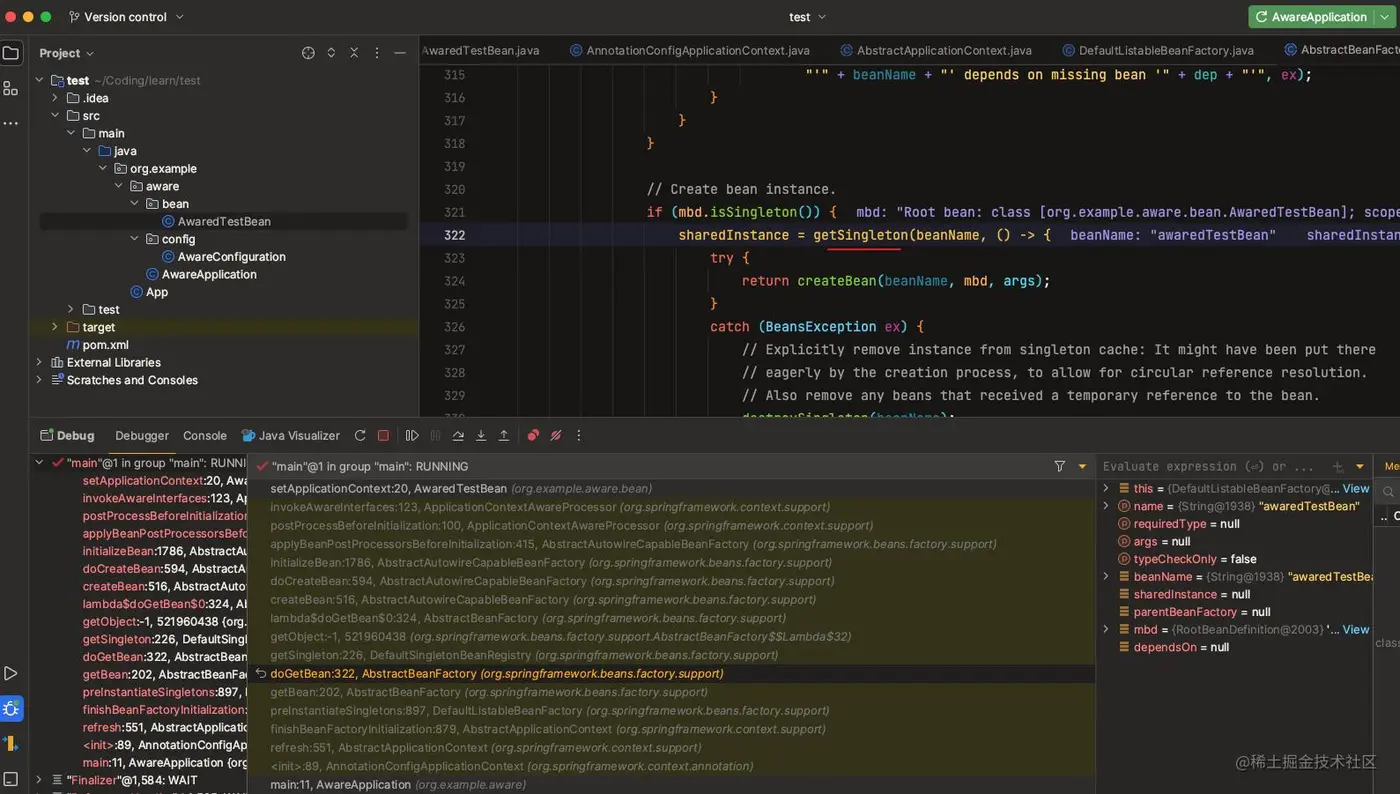This screenshot has width=1400, height=794.
Task: Click Expand All in the Project panel header
Action: point(331,53)
